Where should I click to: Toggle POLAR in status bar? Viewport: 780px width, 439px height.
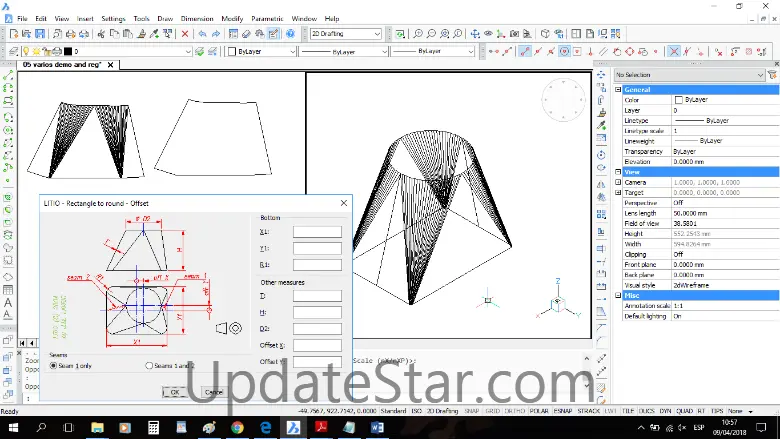(539, 411)
